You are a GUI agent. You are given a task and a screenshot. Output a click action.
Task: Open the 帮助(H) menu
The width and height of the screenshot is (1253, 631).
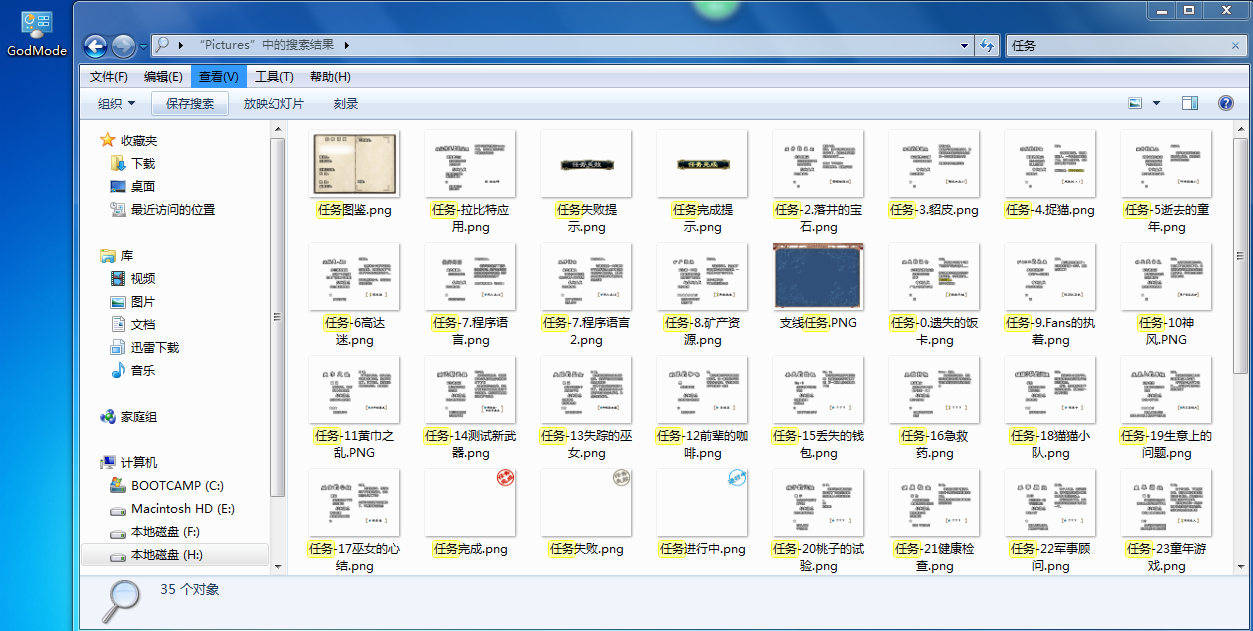pos(330,77)
